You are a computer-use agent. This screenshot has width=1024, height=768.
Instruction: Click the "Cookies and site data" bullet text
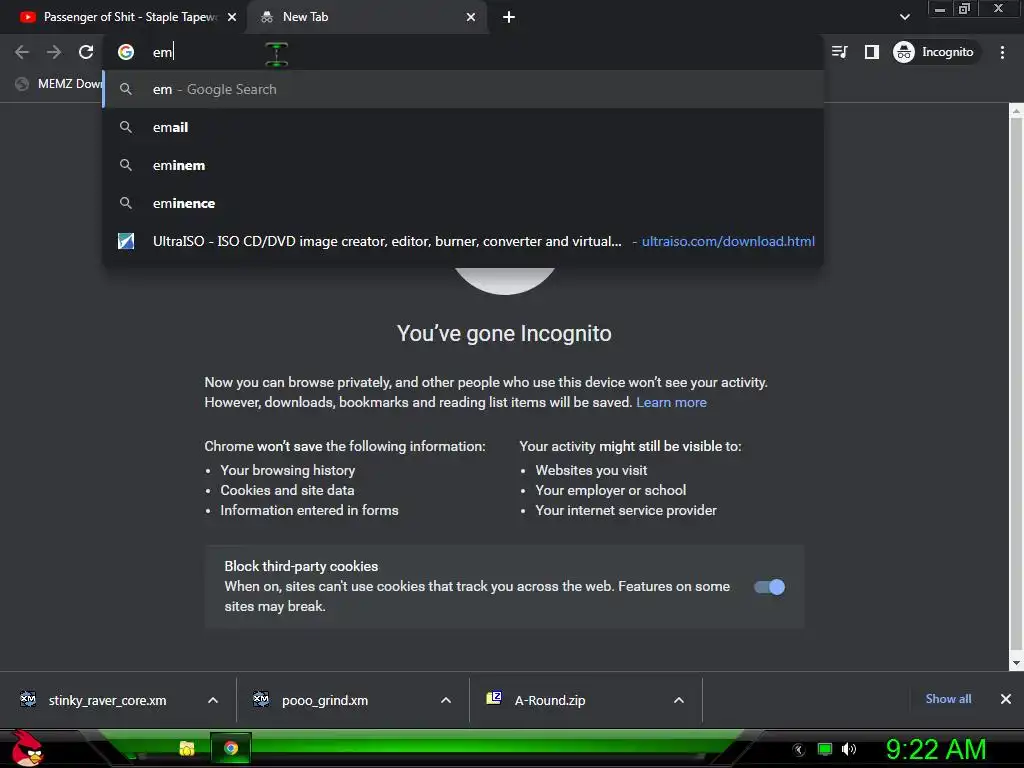[287, 490]
